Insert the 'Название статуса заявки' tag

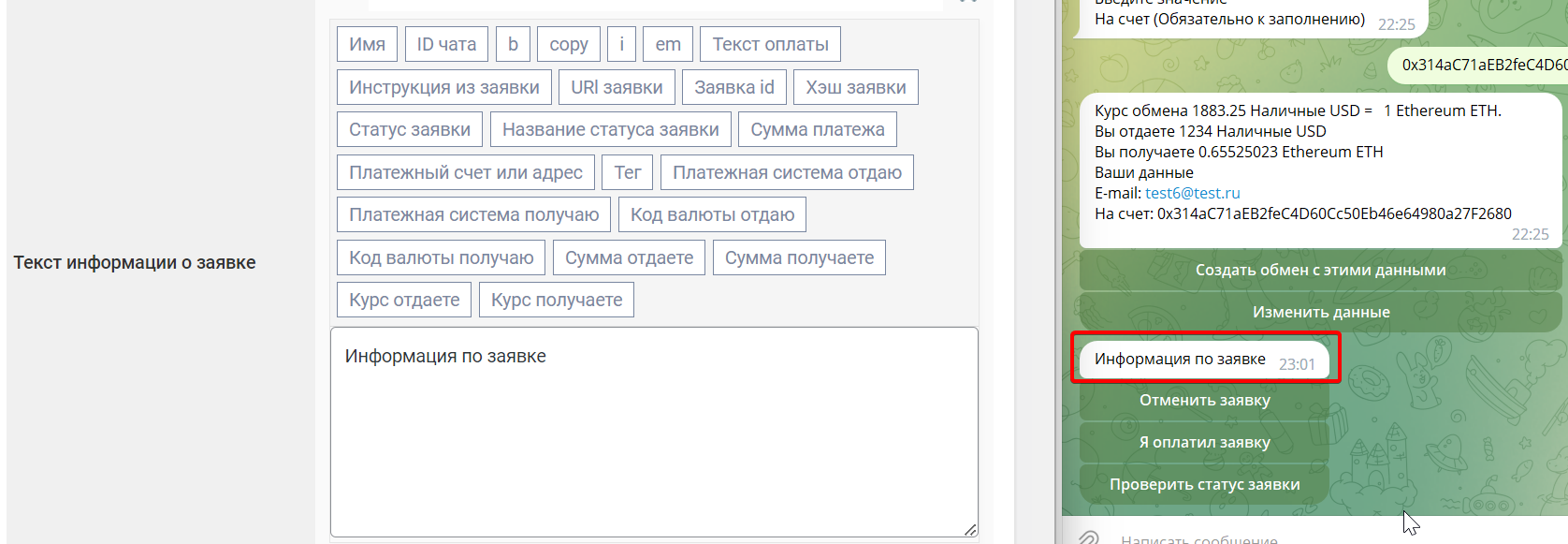[610, 129]
